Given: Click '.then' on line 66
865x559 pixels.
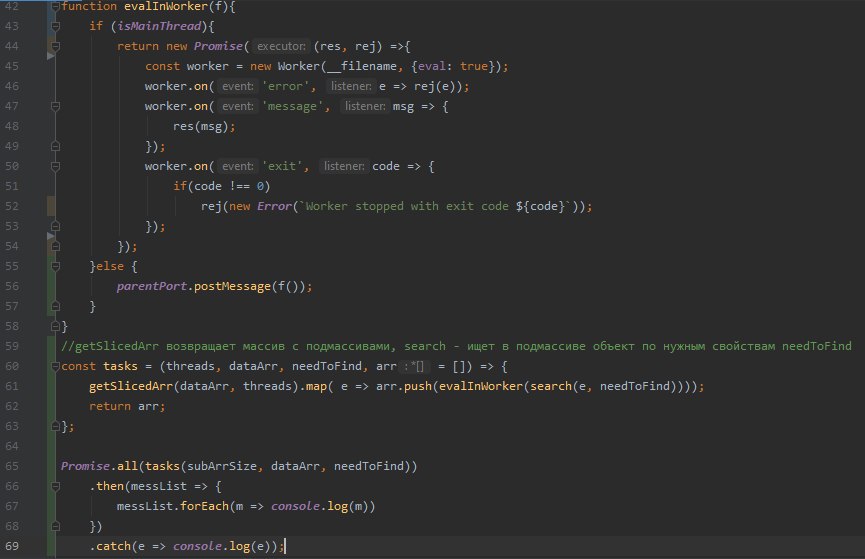Looking at the screenshot, I should [106, 486].
